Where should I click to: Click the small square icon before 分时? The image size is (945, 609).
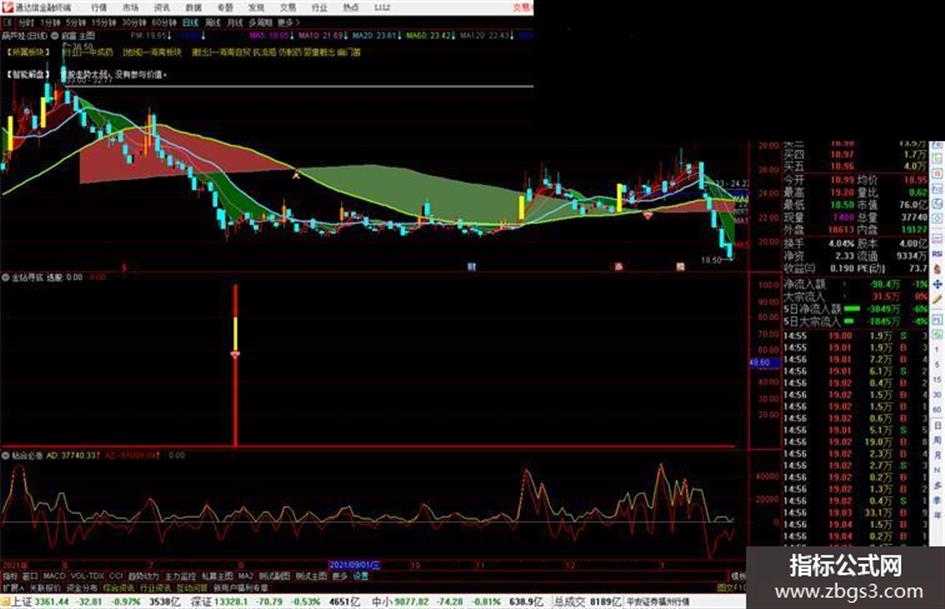[x=8, y=22]
